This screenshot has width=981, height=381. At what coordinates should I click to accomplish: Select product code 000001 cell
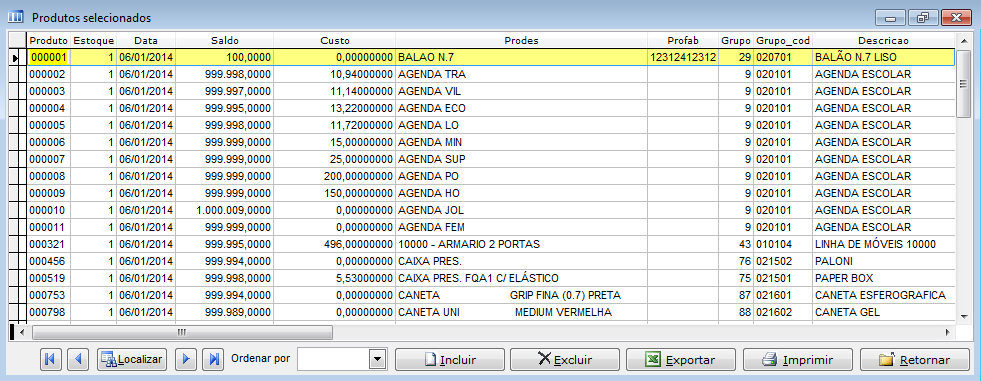[49, 58]
